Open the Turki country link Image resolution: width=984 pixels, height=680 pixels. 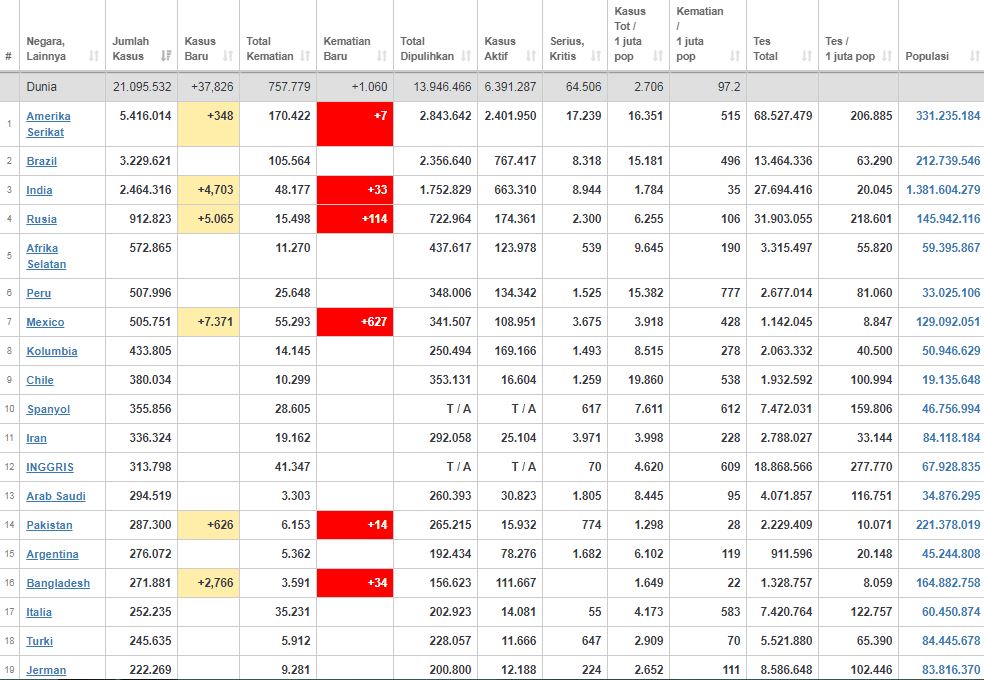pyautogui.click(x=40, y=640)
